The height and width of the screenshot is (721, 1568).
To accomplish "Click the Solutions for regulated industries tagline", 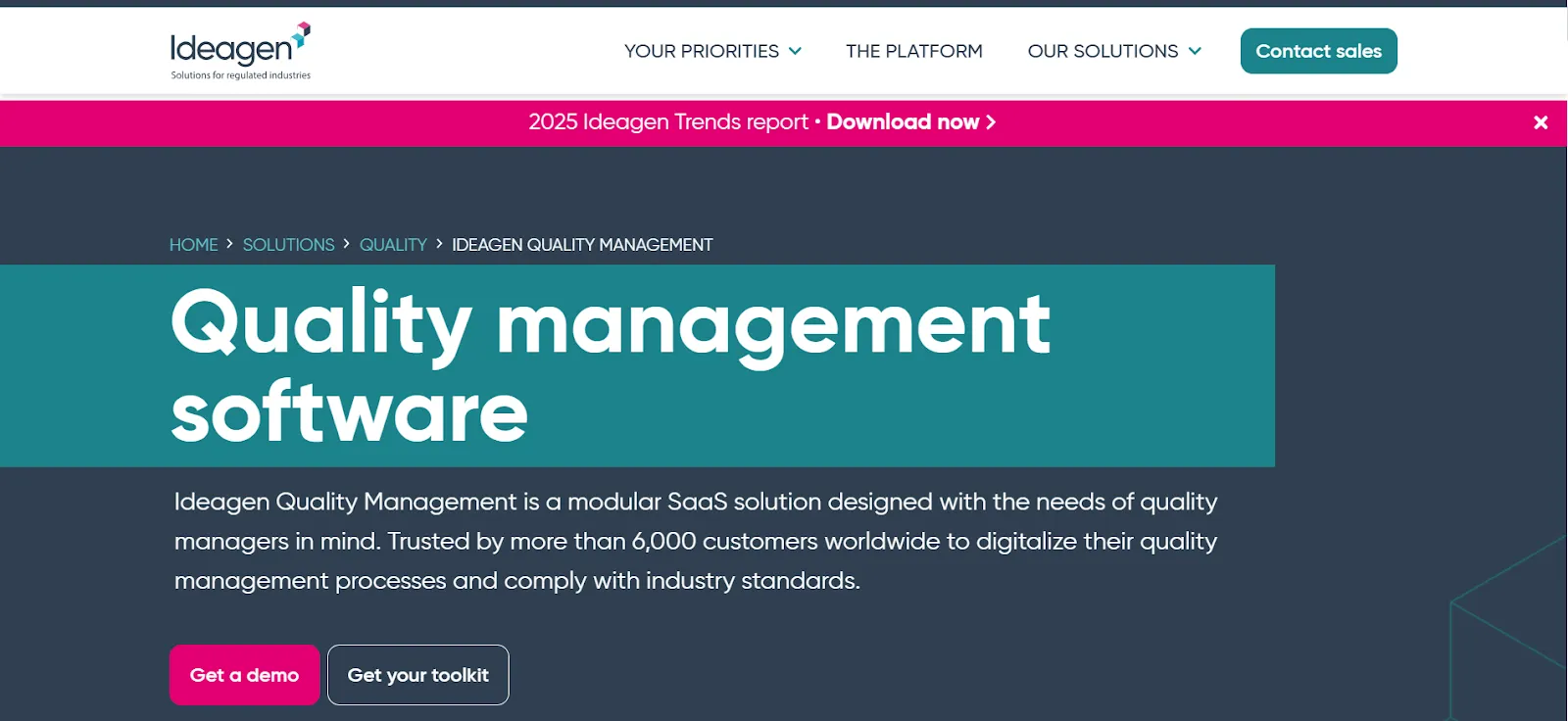I will tap(240, 75).
